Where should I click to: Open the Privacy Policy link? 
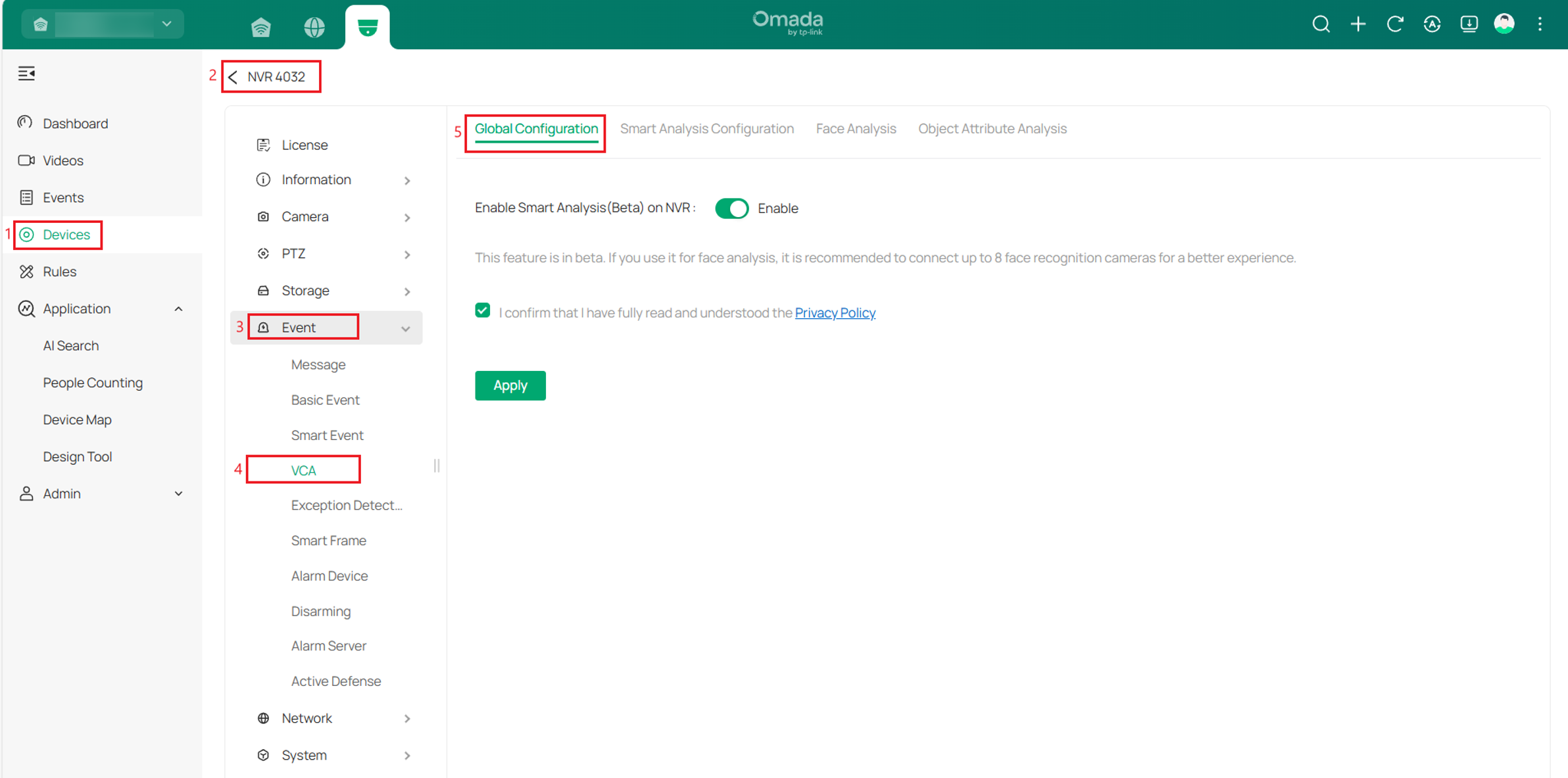coord(835,313)
